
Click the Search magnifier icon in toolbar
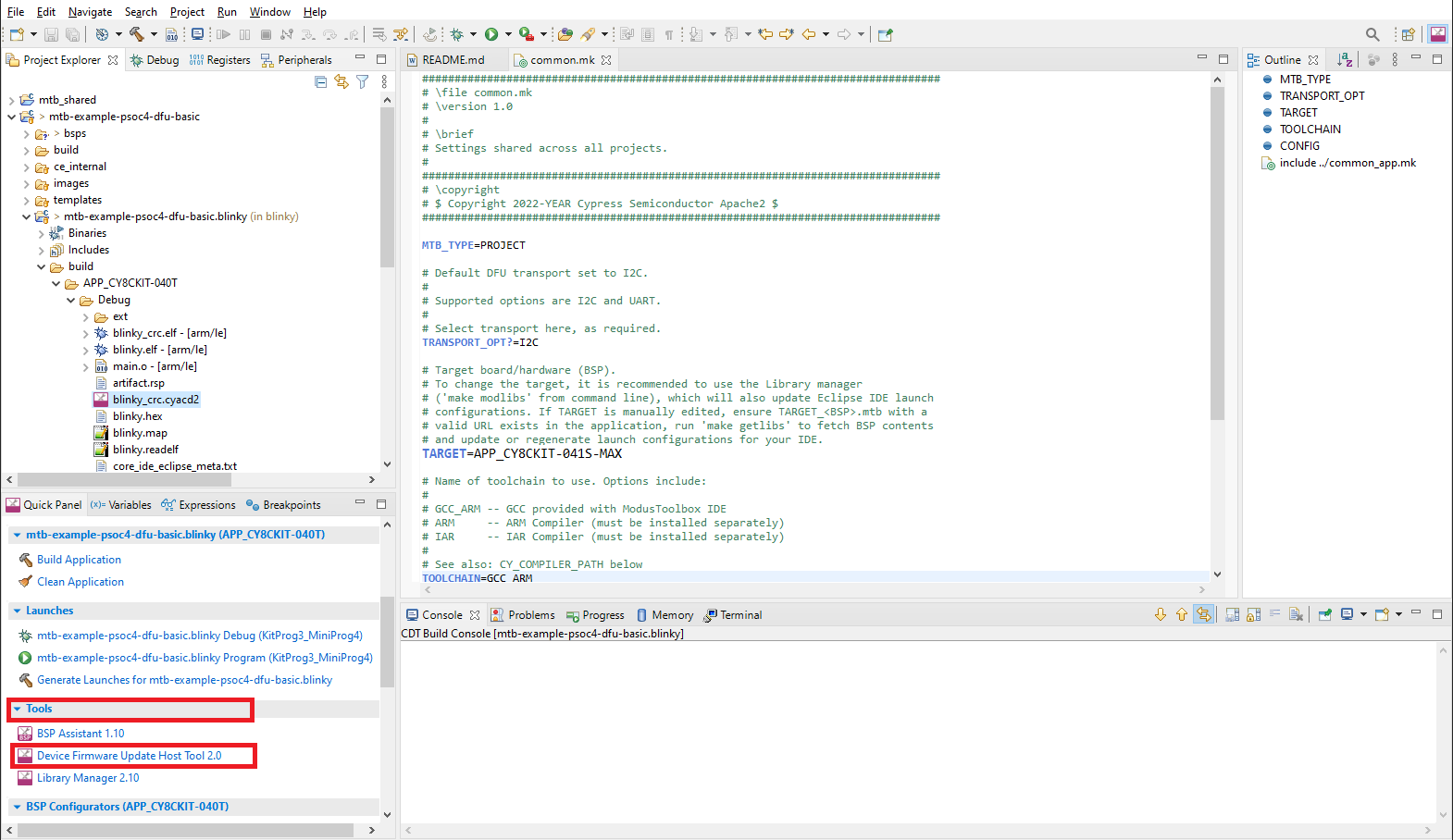point(1372,34)
